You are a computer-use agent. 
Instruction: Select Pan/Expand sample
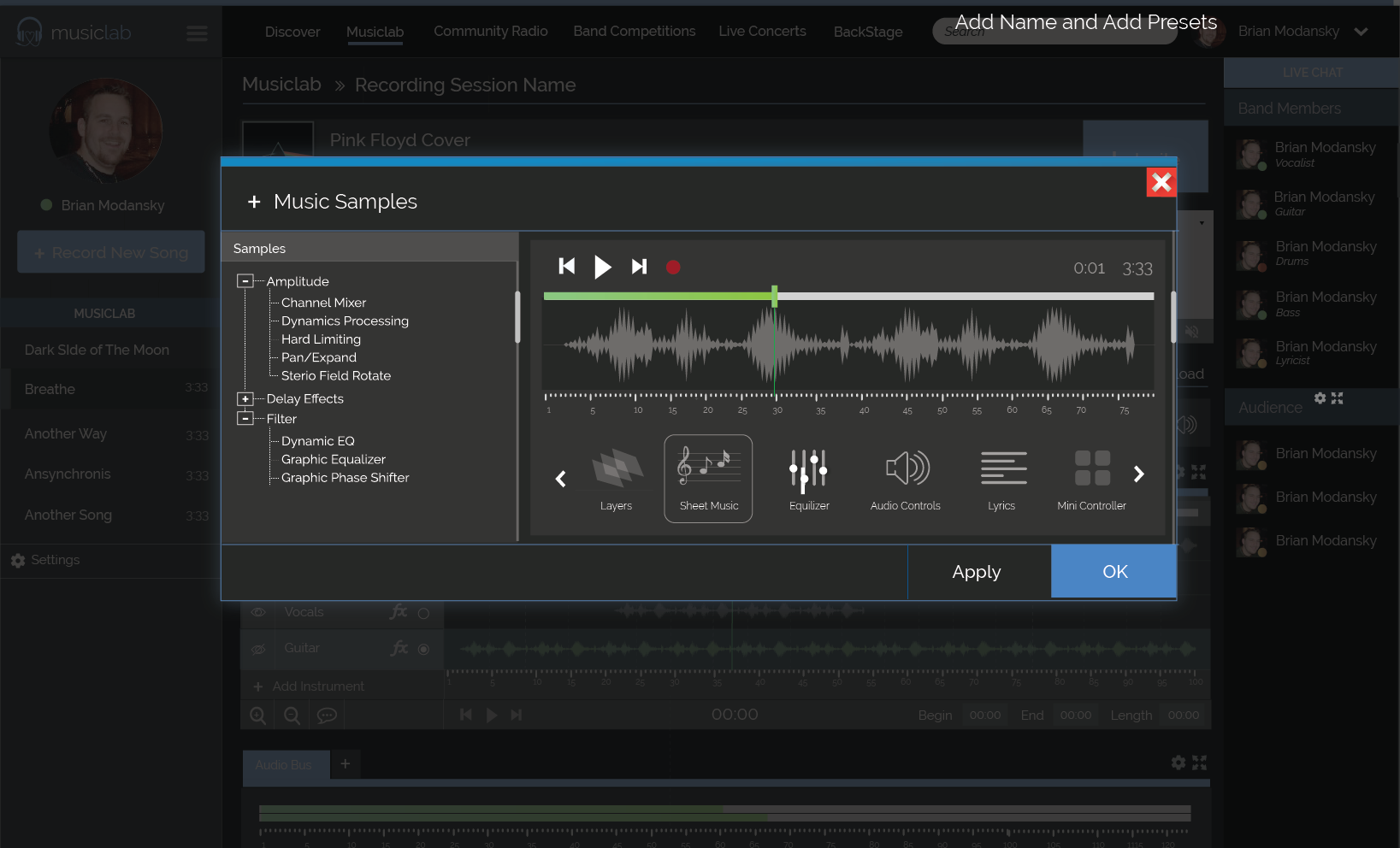tap(318, 357)
